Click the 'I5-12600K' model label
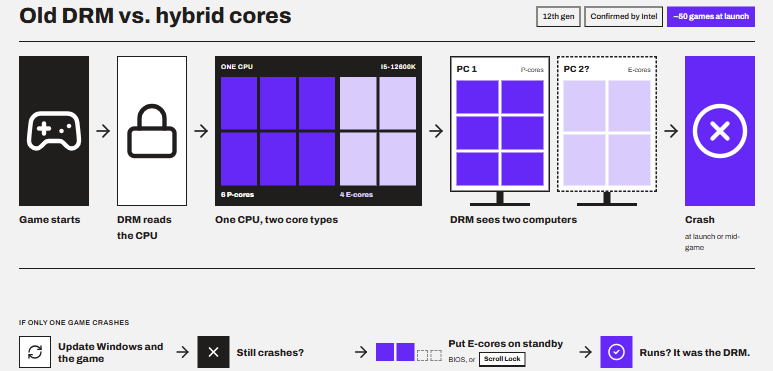This screenshot has width=773, height=371. [398, 67]
